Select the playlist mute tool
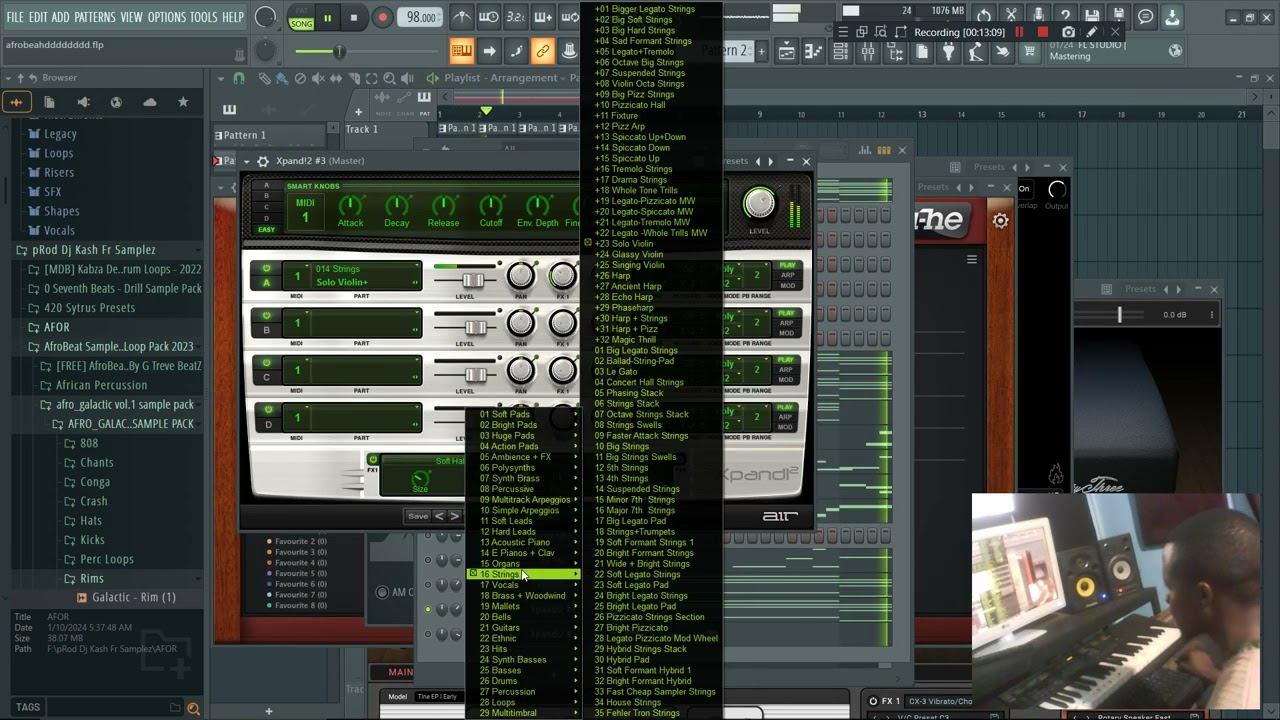Viewport: 1280px width, 720px height. tap(318, 78)
